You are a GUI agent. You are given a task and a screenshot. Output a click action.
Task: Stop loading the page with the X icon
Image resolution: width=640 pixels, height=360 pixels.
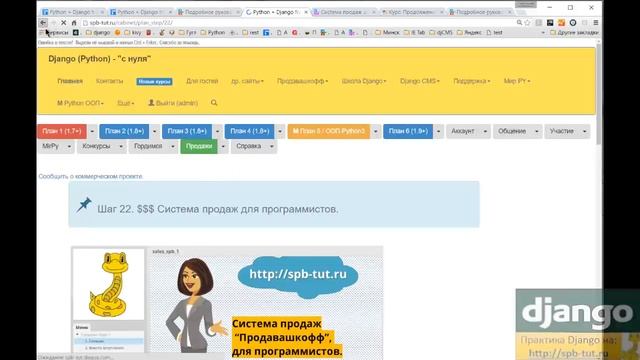tap(63, 23)
